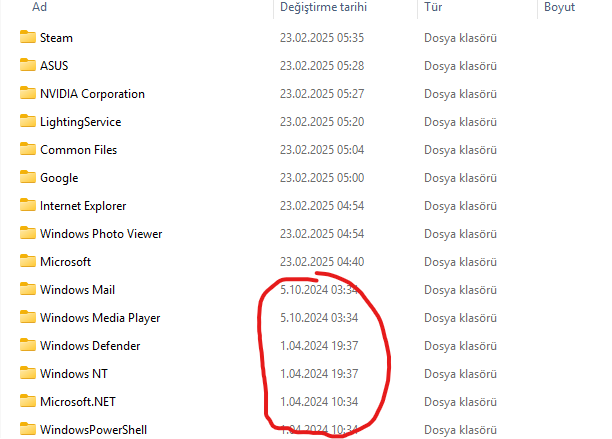
Task: Click the Windows Mail folder icon
Action: 27,289
